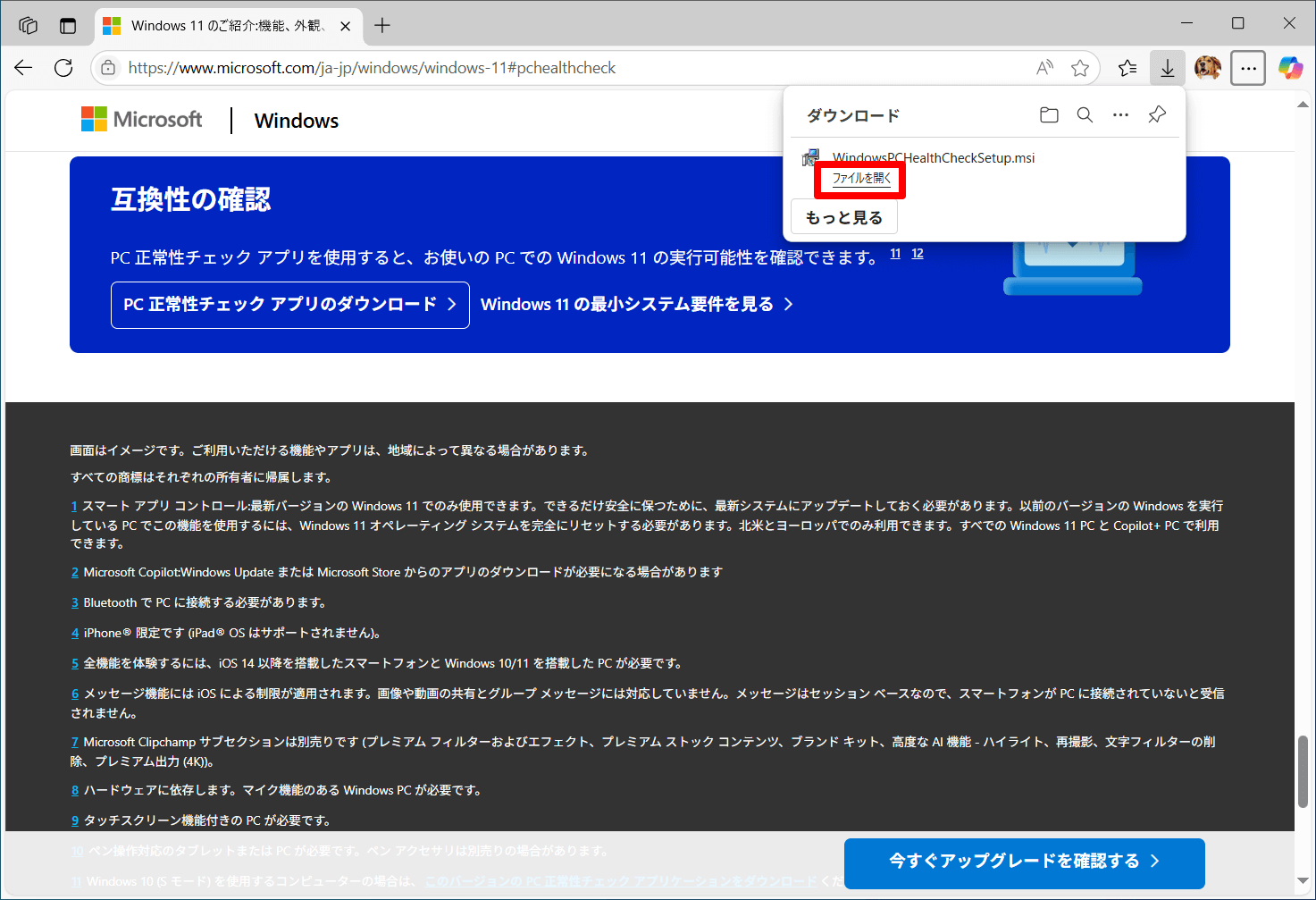Click footnote number 3 Bluetooth link
The image size is (1316, 900).
click(75, 602)
